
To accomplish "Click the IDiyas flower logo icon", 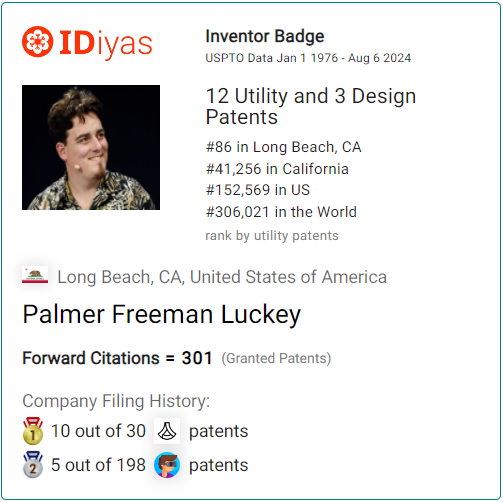I will [37, 42].
